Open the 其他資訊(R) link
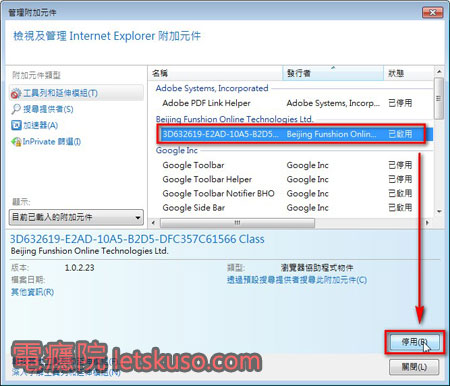The image size is (450, 386). pyautogui.click(x=32, y=292)
